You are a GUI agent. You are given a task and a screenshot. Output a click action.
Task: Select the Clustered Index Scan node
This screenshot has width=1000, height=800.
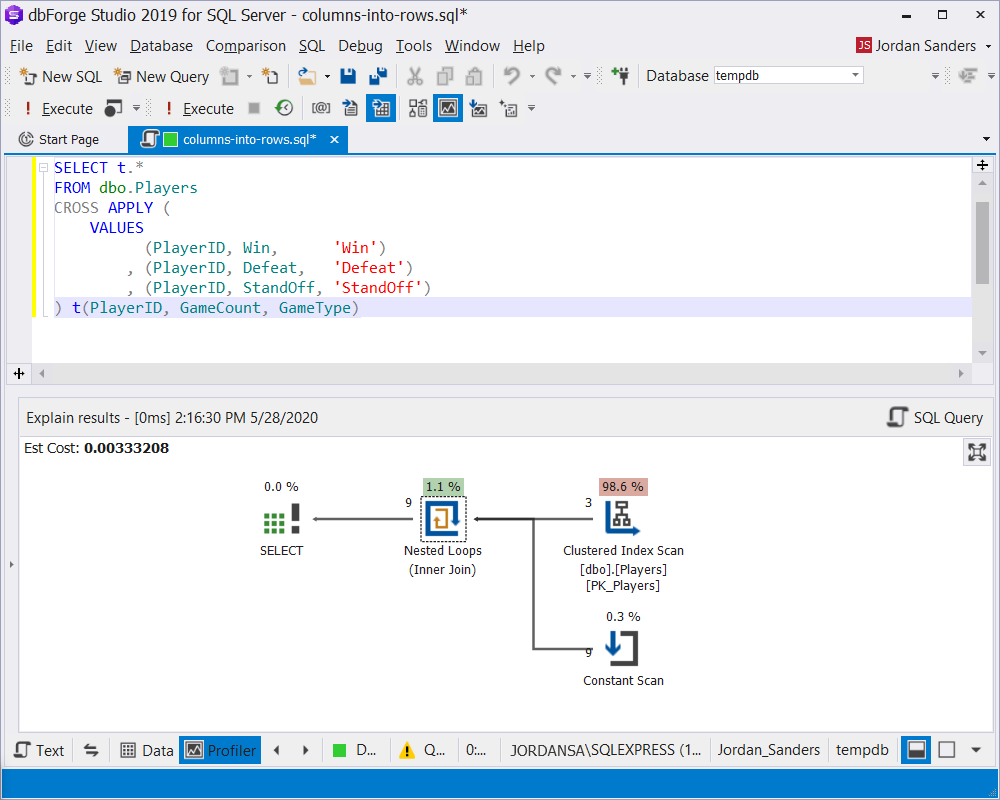tap(622, 518)
